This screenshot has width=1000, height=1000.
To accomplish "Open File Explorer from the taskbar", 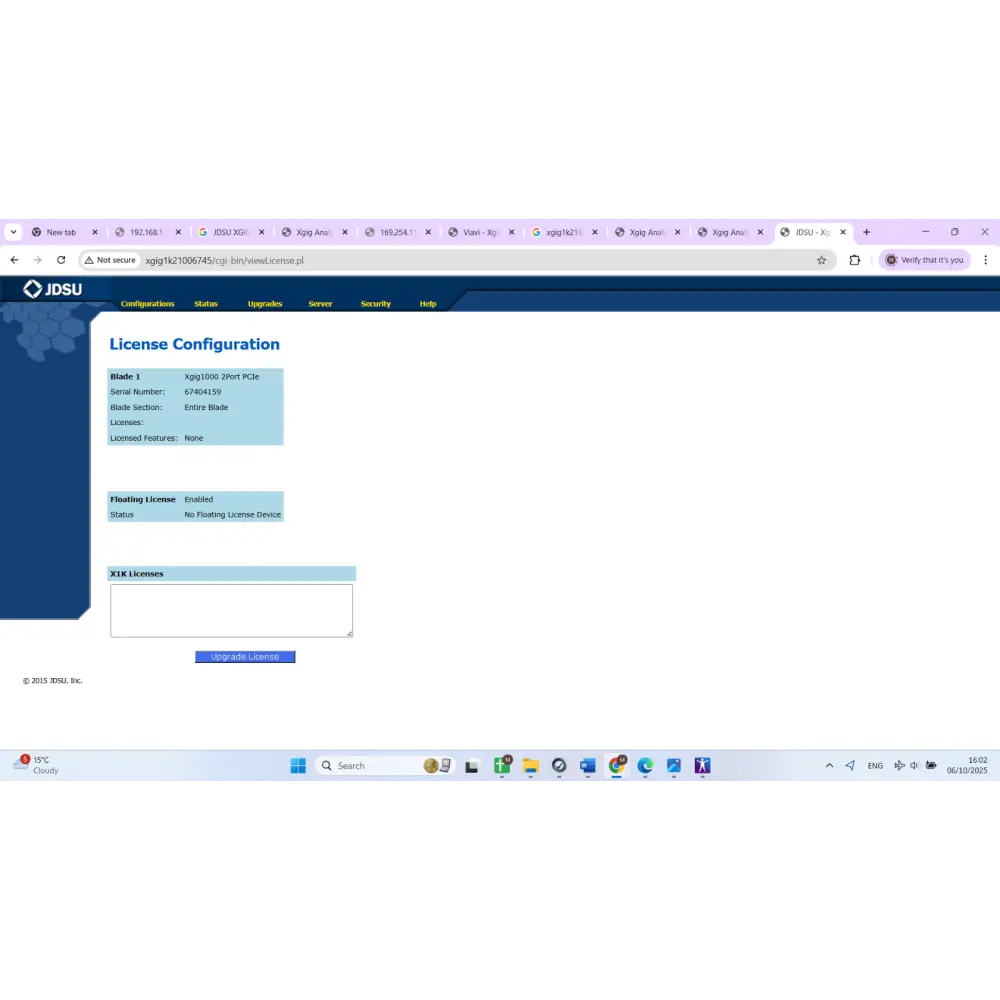I will point(531,766).
